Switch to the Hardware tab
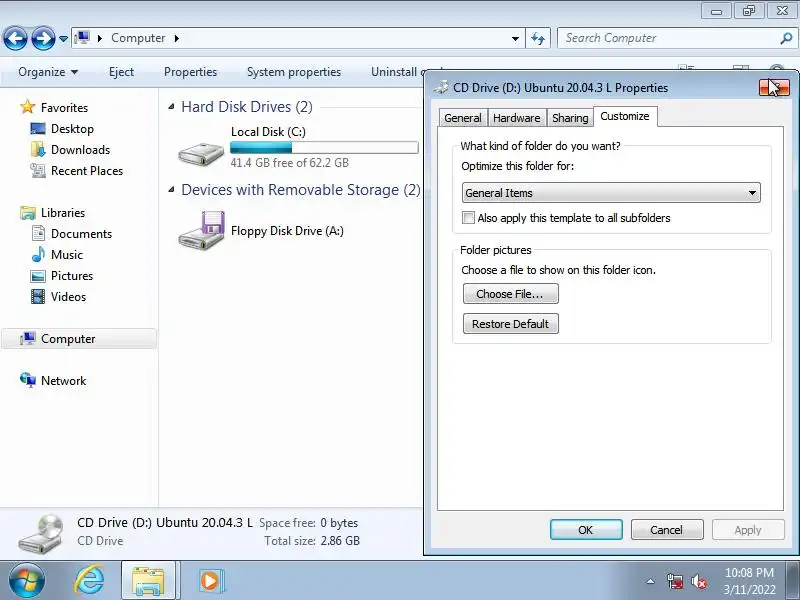 (x=516, y=118)
